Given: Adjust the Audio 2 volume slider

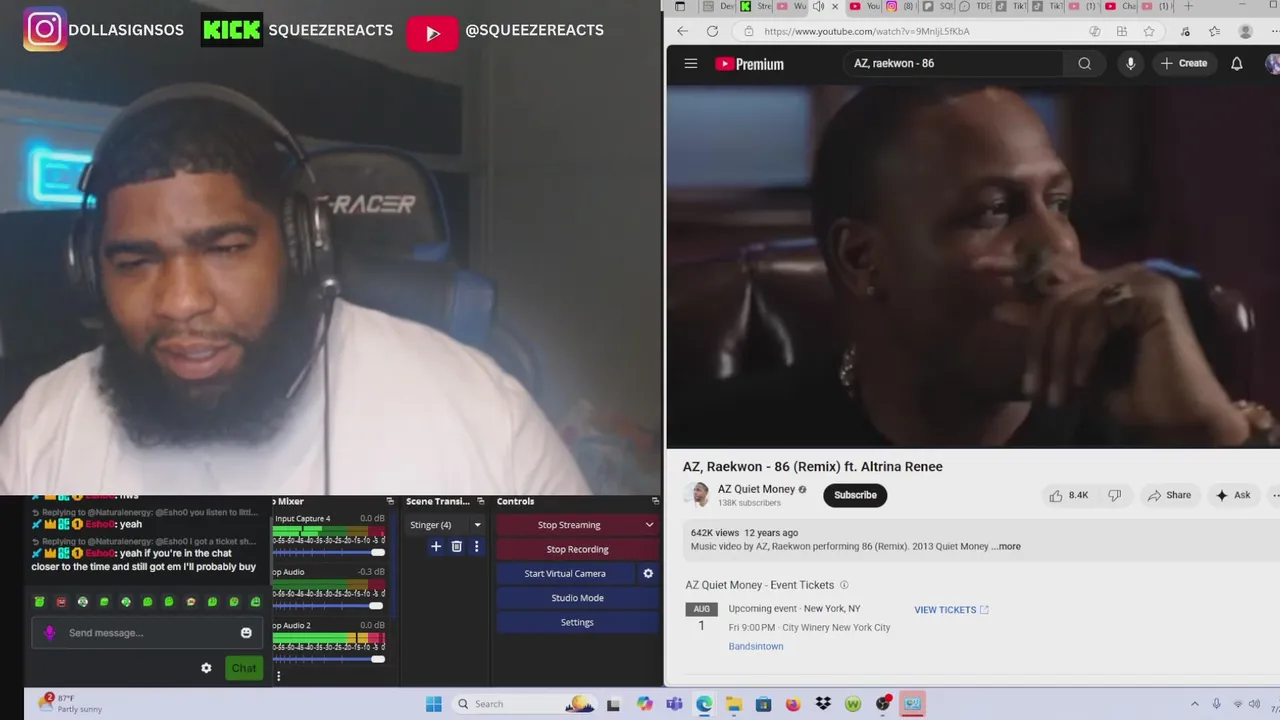Looking at the screenshot, I should 330,658.
